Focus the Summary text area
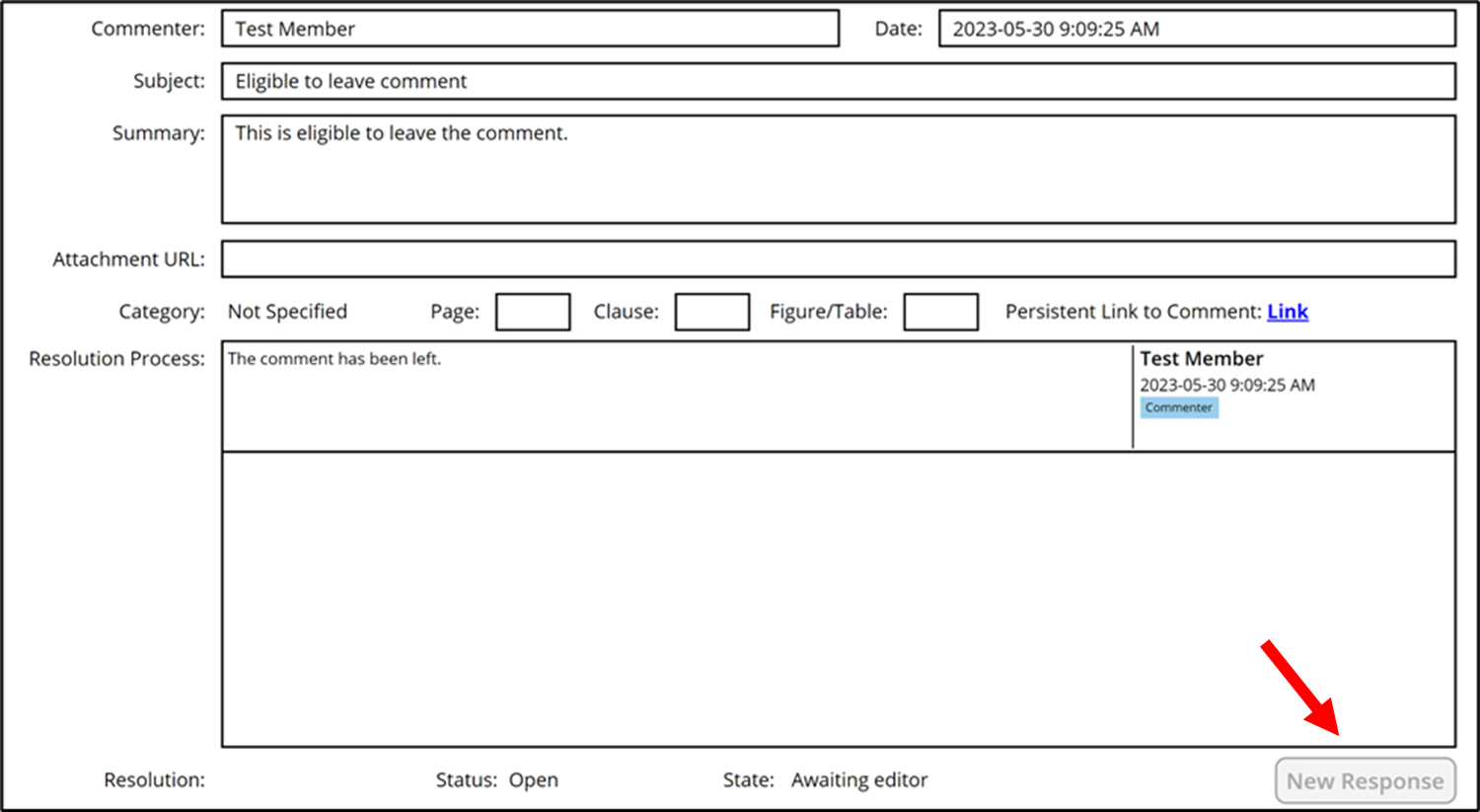This screenshot has height=812, width=1480. tap(838, 170)
